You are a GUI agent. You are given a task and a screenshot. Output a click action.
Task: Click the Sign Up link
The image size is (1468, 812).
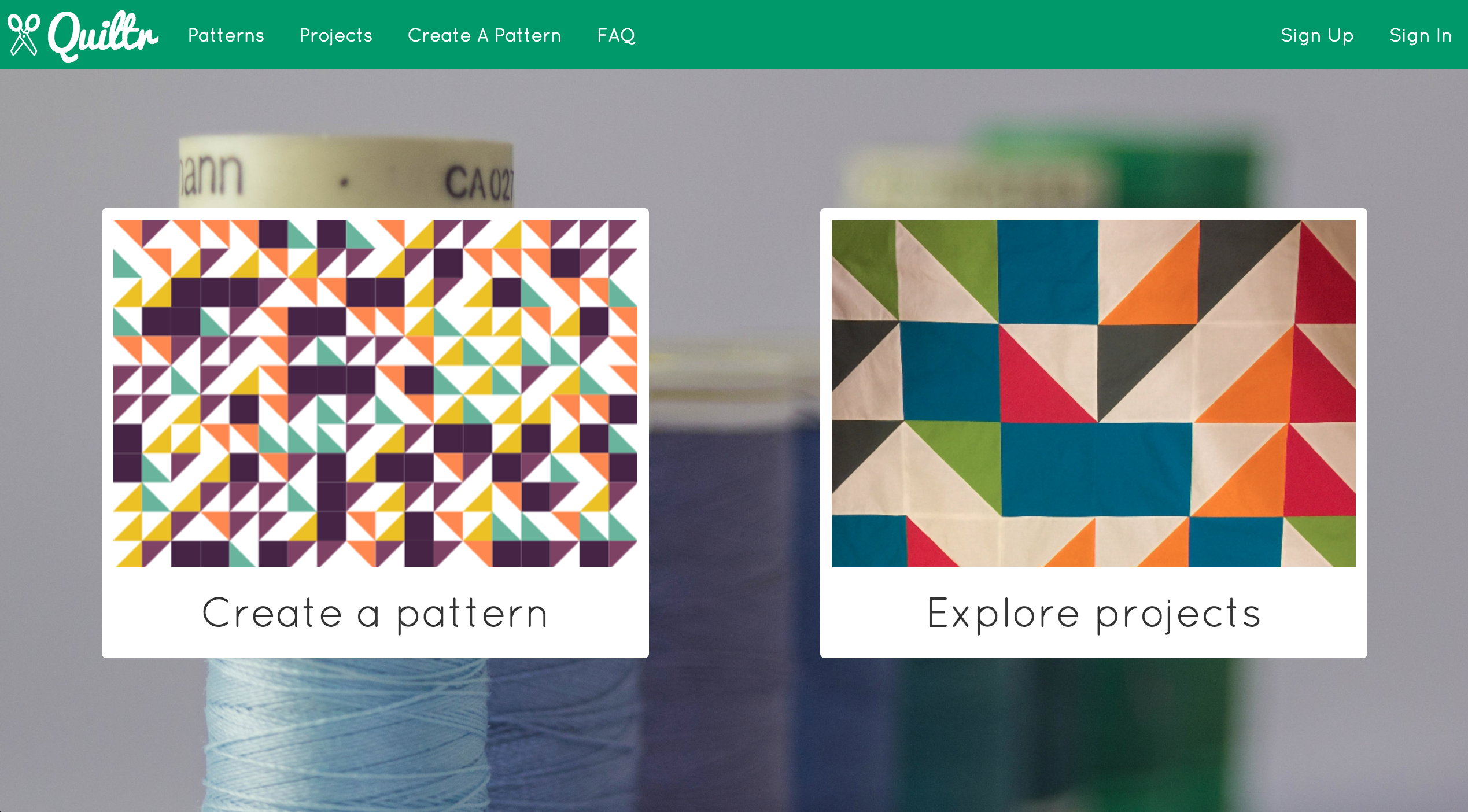[x=1317, y=35]
